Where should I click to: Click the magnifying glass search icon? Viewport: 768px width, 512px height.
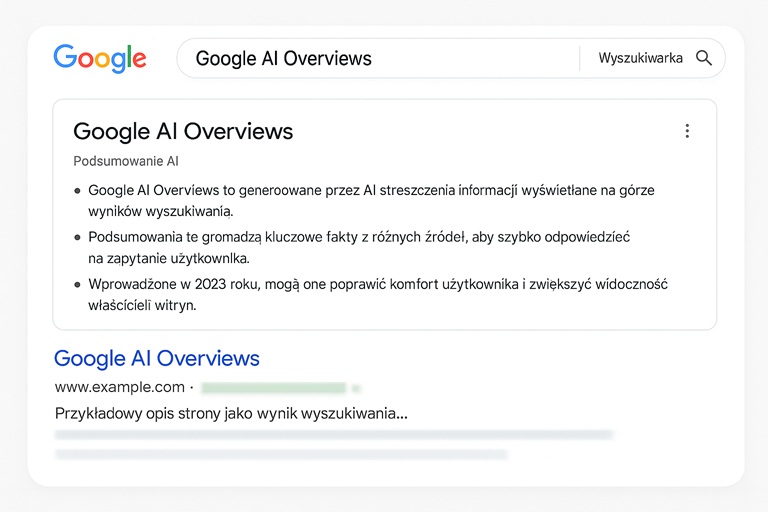coord(704,58)
